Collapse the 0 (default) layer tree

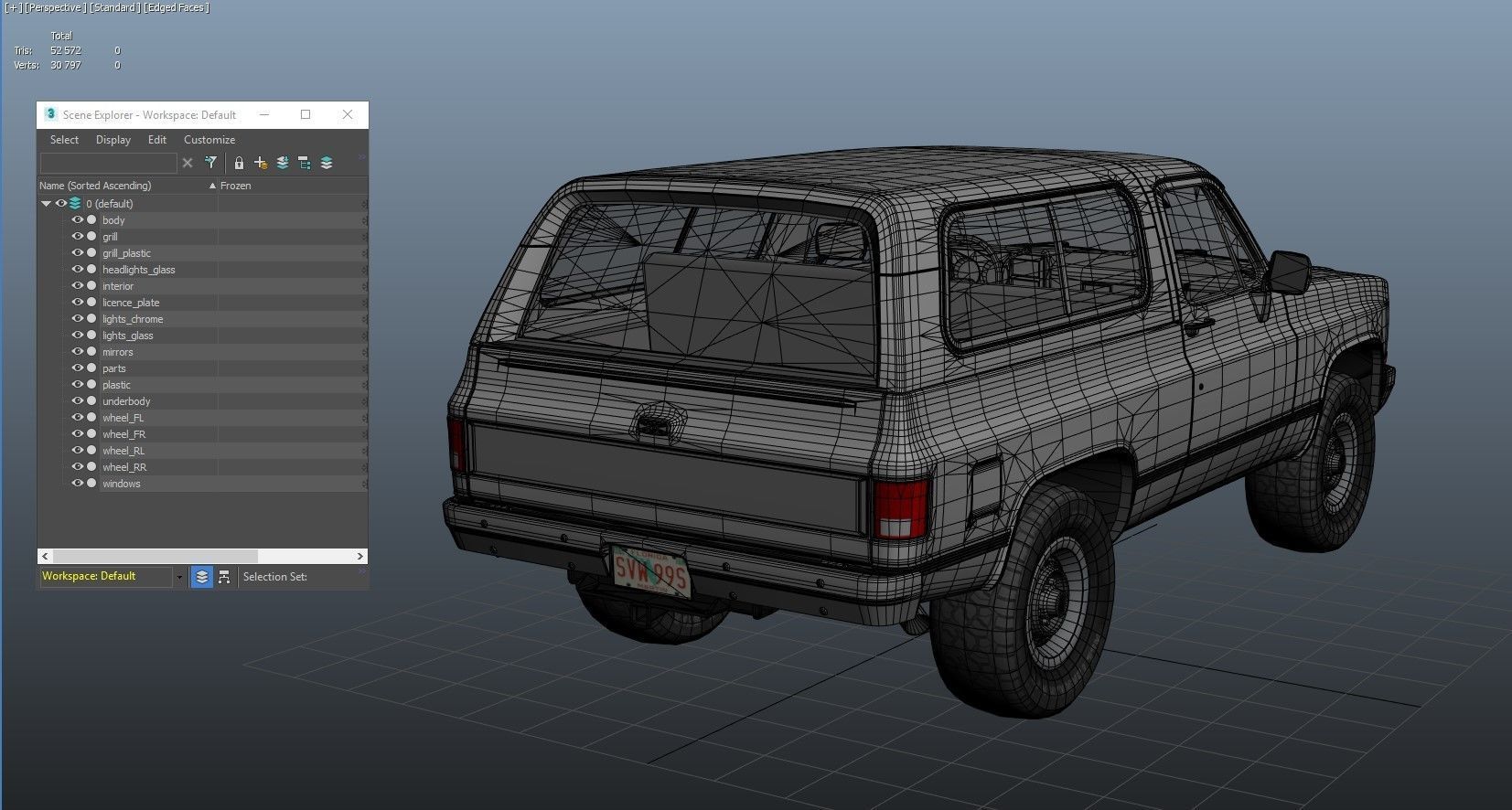(x=46, y=204)
